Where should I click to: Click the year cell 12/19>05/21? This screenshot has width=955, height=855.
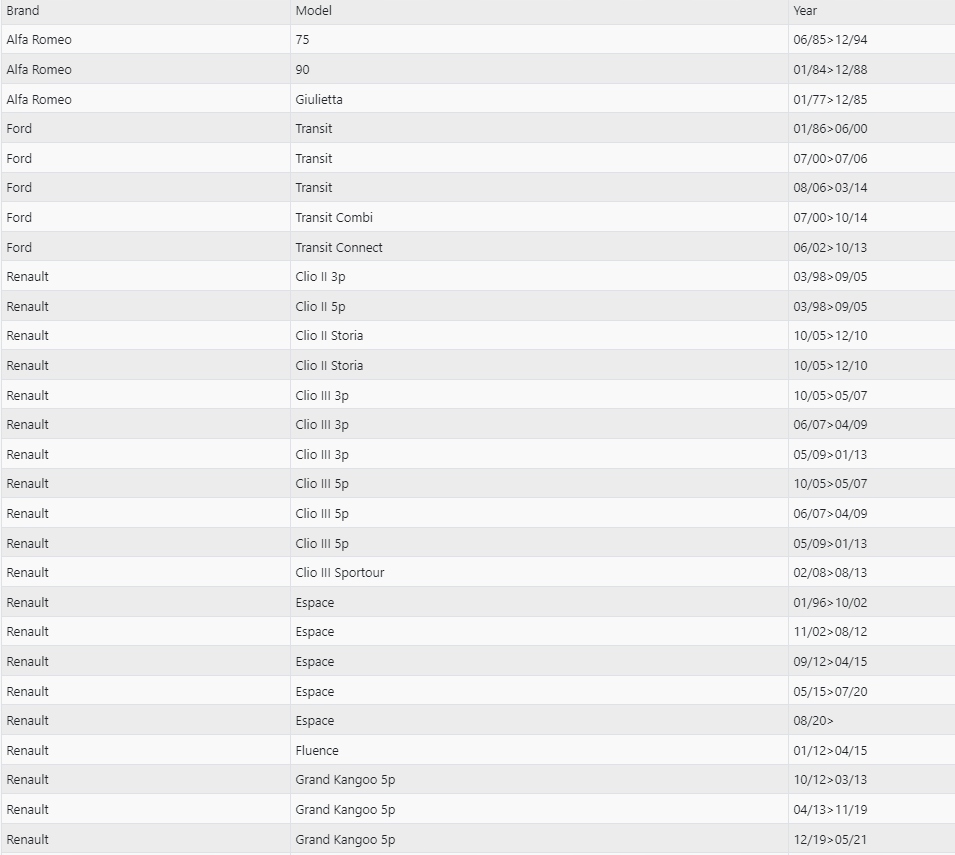pyautogui.click(x=830, y=839)
